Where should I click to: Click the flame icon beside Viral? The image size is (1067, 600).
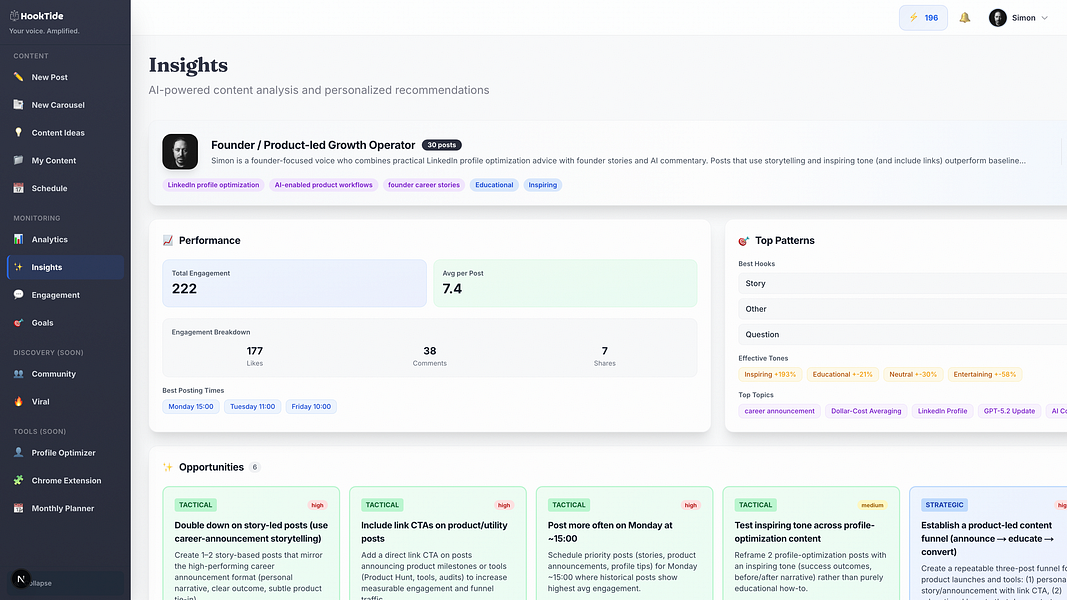point(18,402)
